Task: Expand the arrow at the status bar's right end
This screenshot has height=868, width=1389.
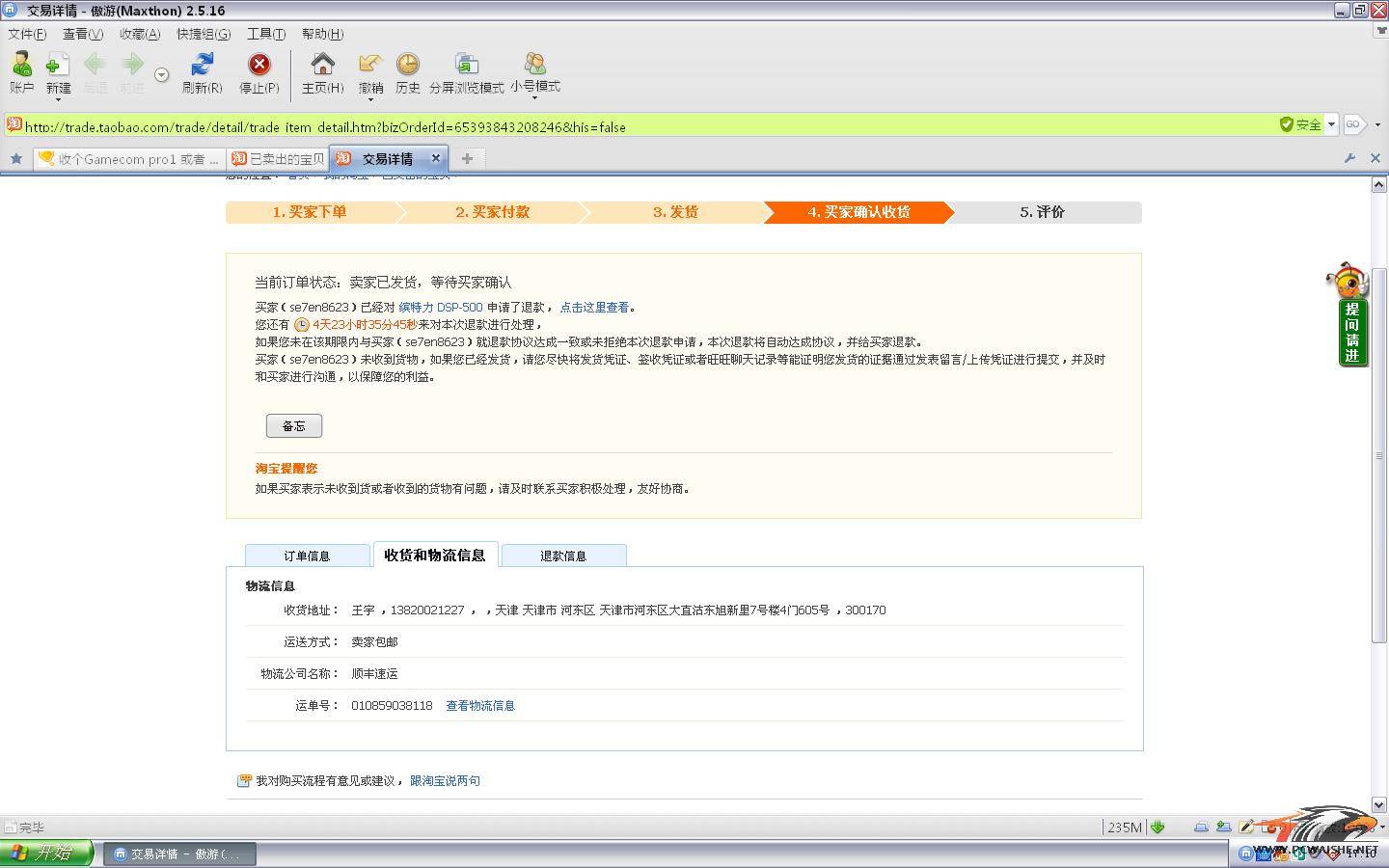Action: click(x=1382, y=827)
